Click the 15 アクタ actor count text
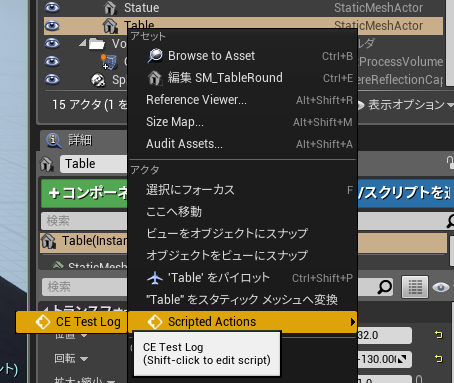The width and height of the screenshot is (454, 383). click(89, 105)
